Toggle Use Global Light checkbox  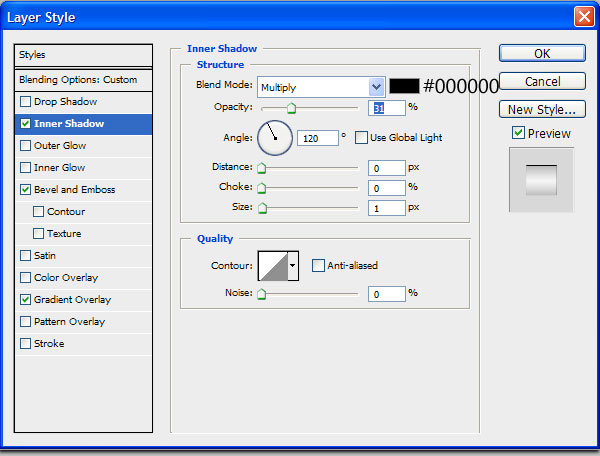(361, 138)
